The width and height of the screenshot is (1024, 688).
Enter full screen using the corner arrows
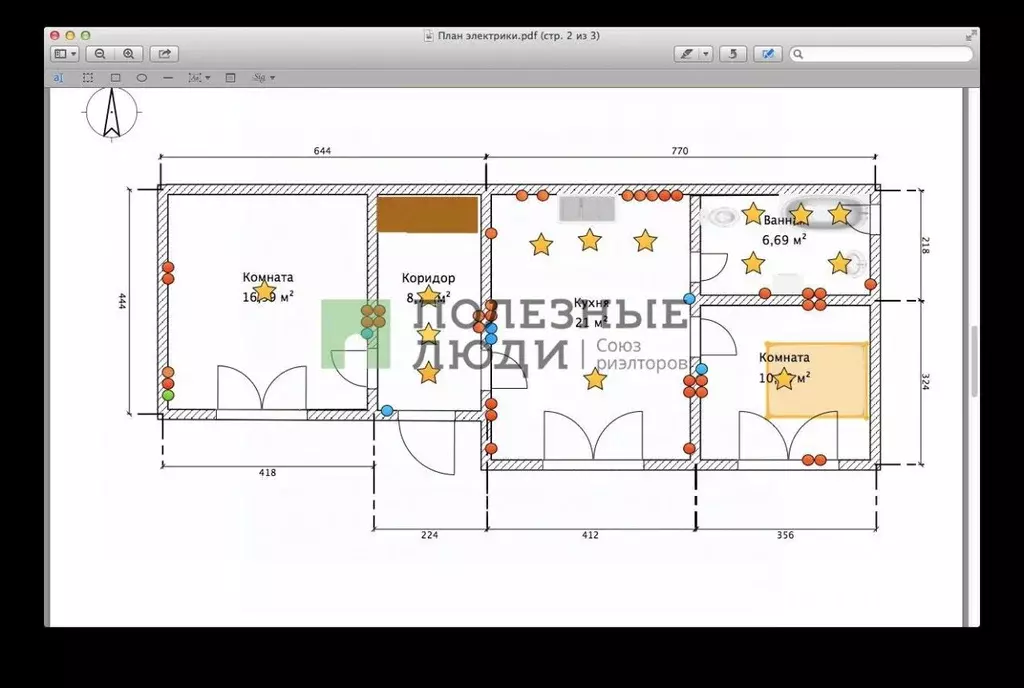969,36
